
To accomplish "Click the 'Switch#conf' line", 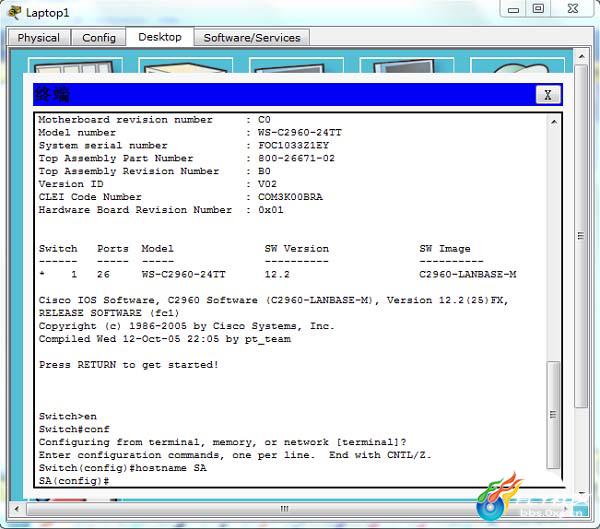I will tap(74, 429).
